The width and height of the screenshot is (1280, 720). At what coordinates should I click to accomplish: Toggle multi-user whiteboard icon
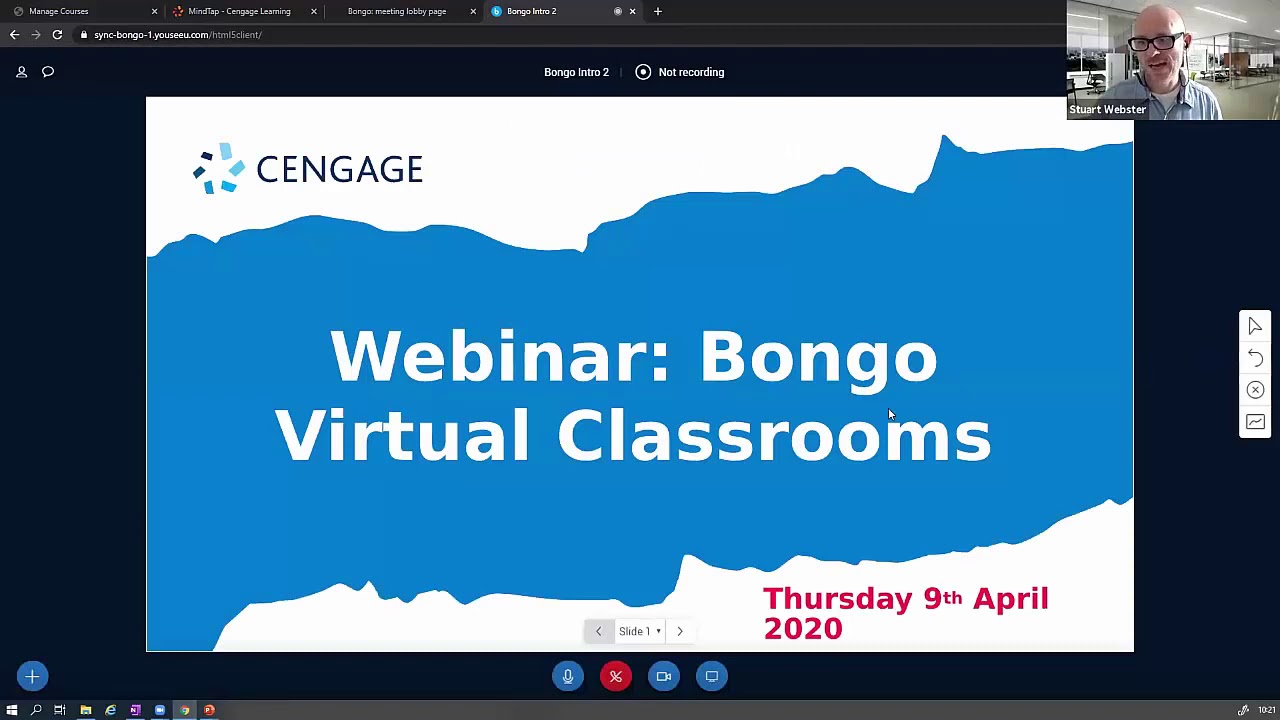[x=1255, y=422]
